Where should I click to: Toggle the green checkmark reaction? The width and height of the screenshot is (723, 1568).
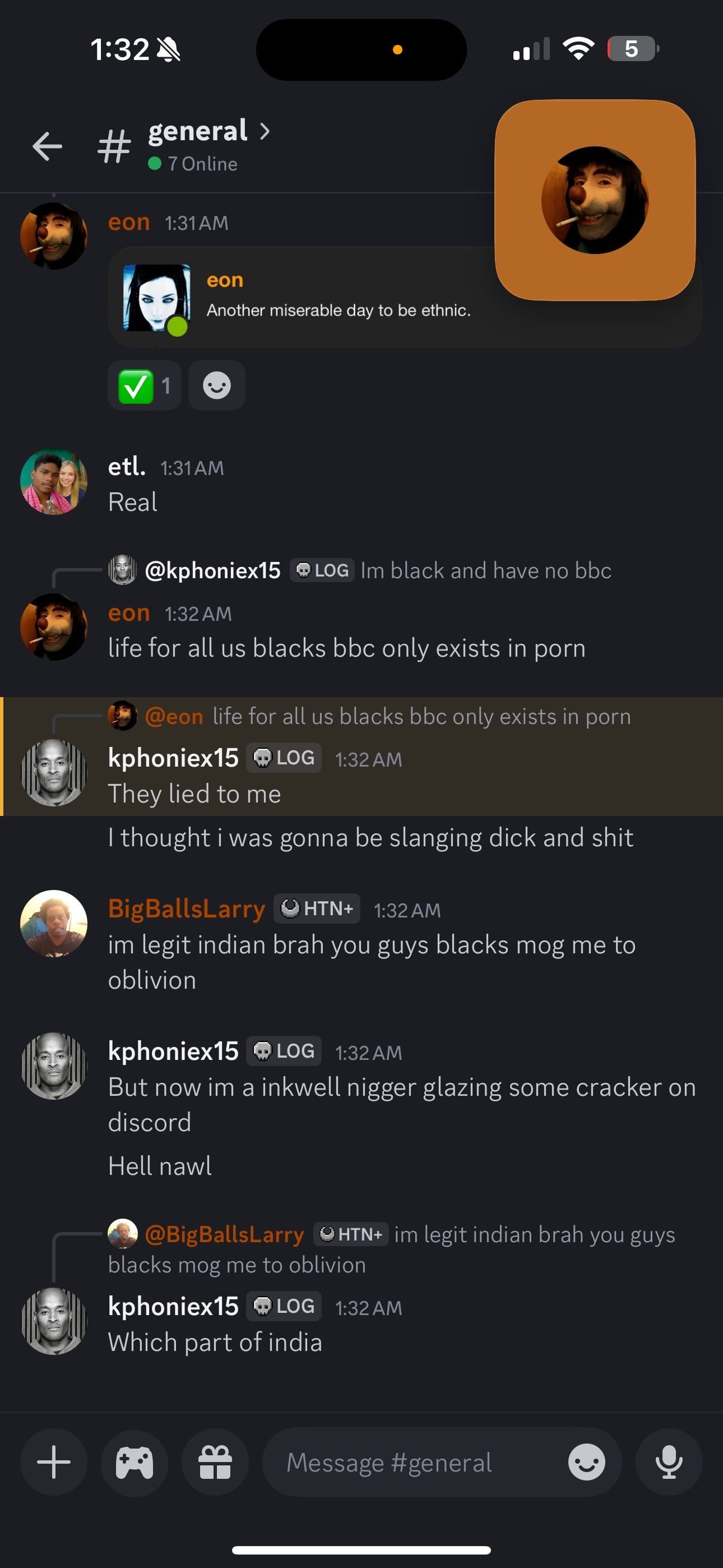[144, 385]
